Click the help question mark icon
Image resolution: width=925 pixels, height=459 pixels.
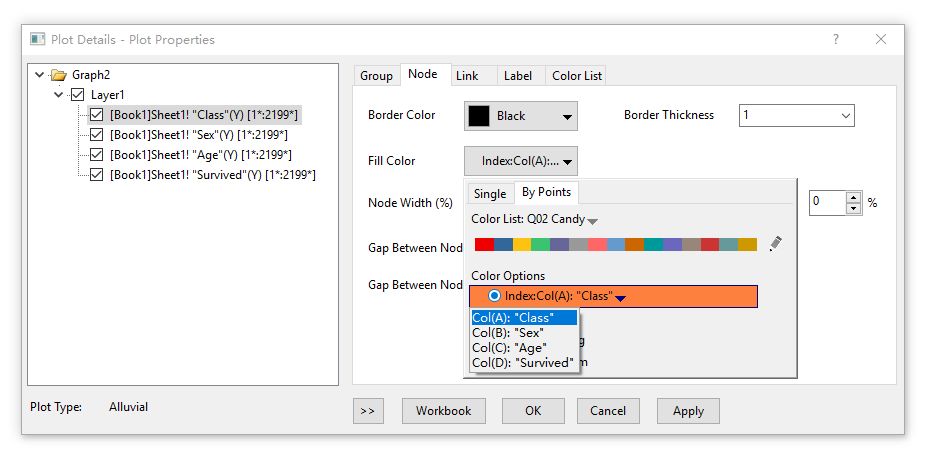click(836, 40)
